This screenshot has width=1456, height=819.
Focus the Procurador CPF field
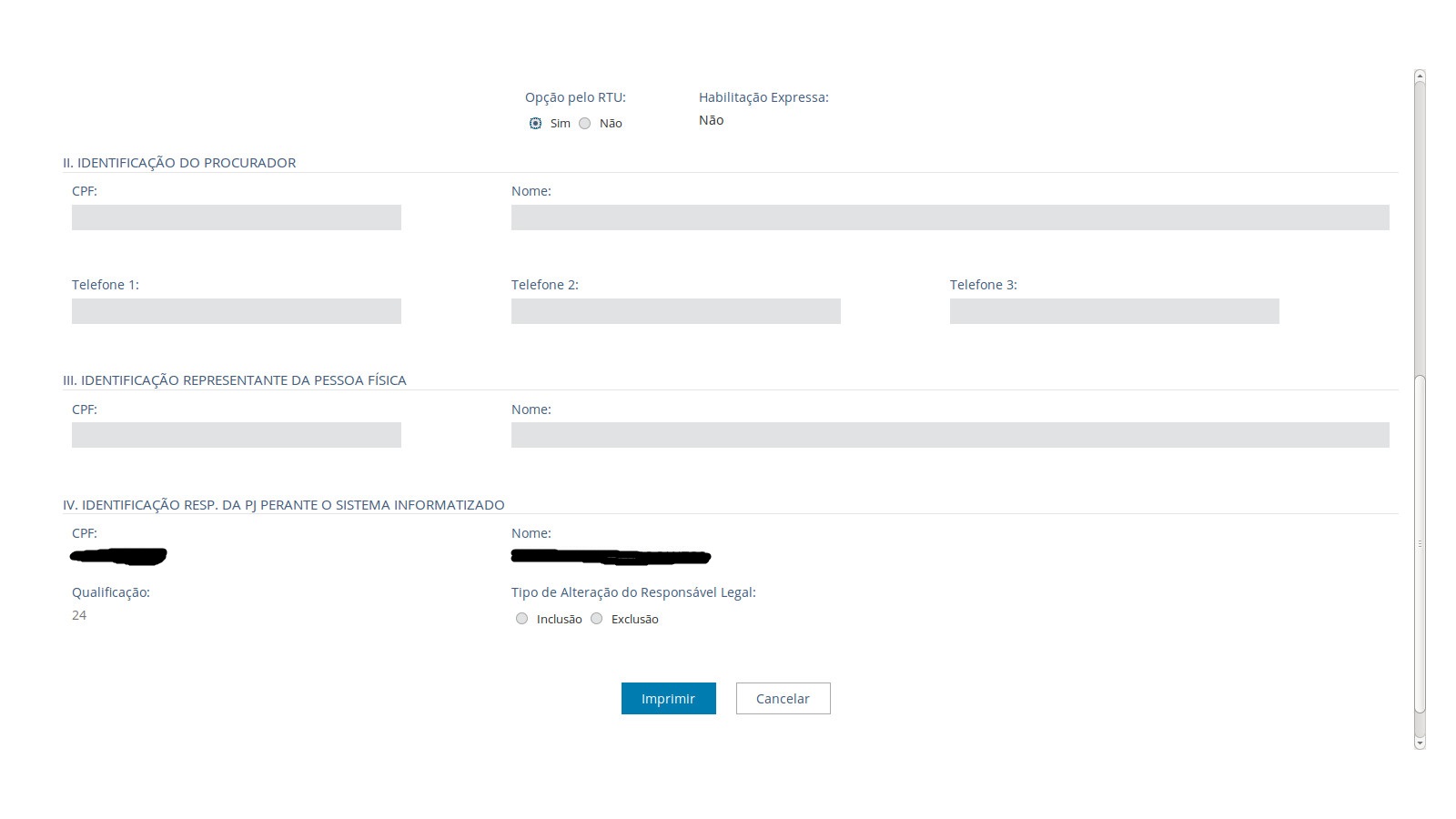237,217
